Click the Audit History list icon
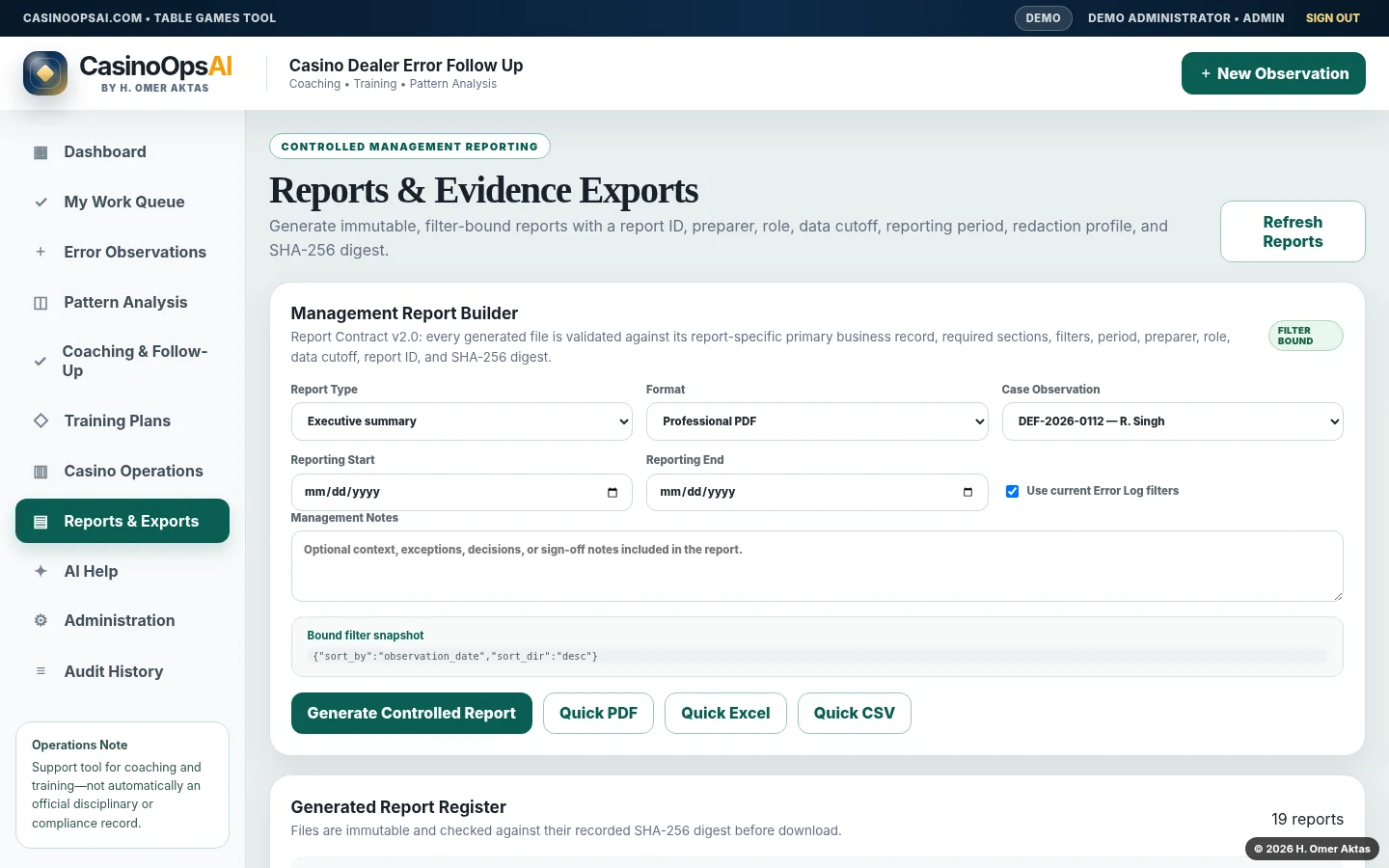This screenshot has height=868, width=1389. (x=41, y=671)
